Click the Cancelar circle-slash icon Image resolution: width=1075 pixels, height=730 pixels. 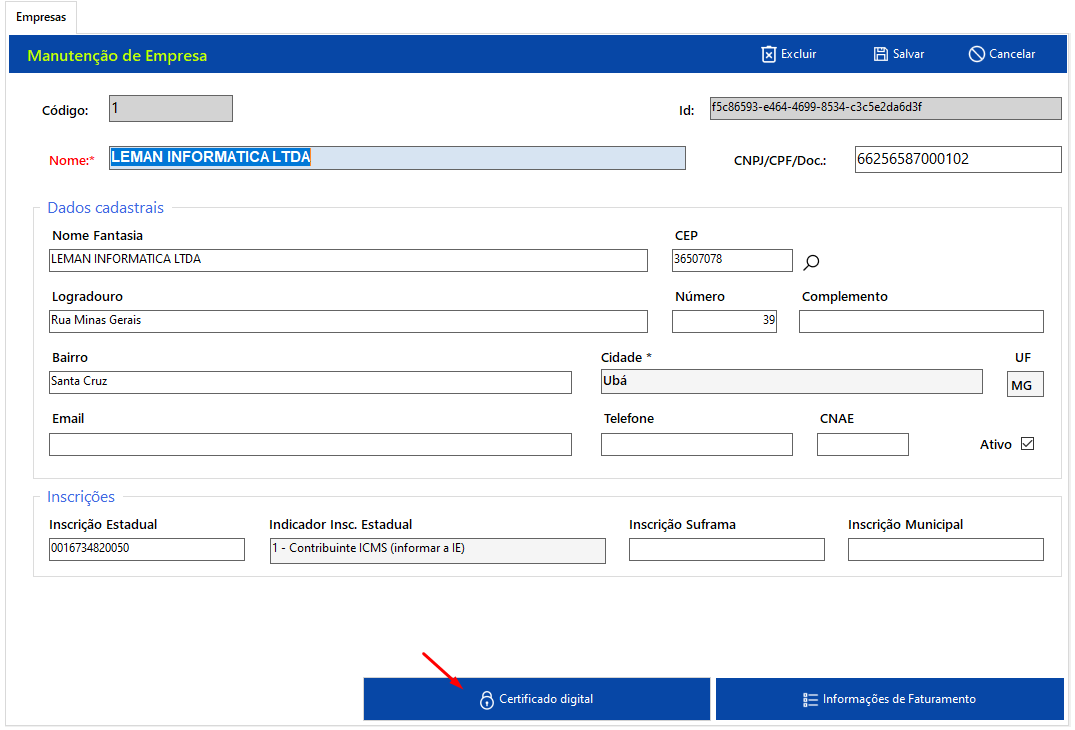[976, 54]
